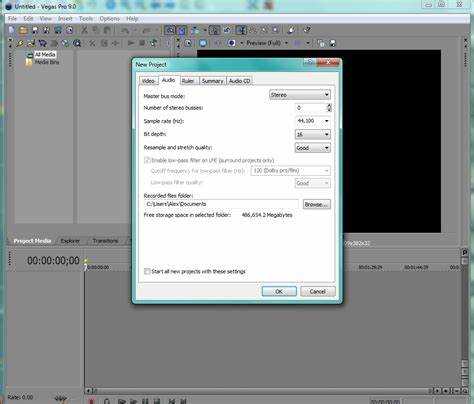474x404 pixels.
Task: Click the Save Snapshot icon in the preview toolbar
Action: [333, 43]
